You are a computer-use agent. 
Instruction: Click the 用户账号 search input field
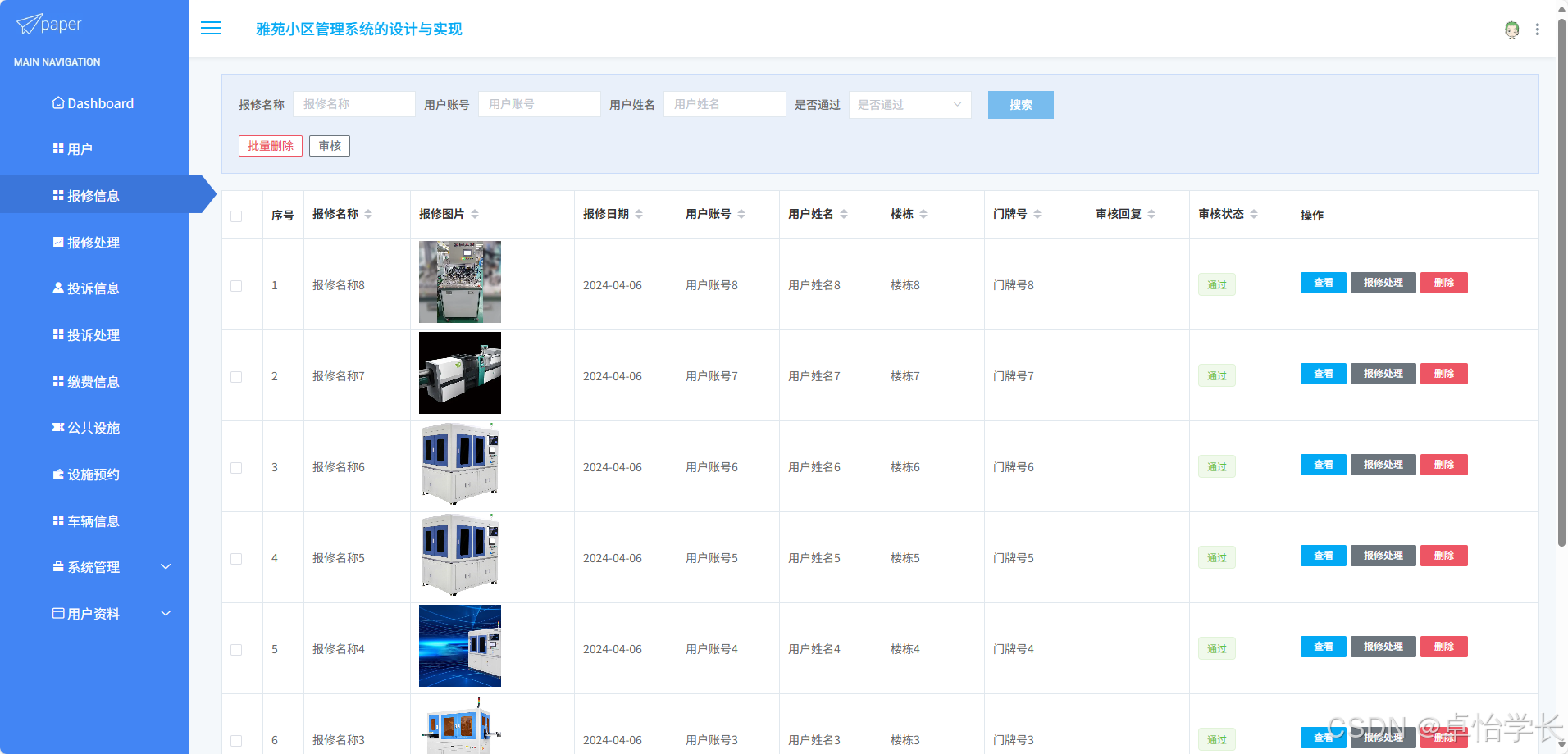pyautogui.click(x=540, y=104)
